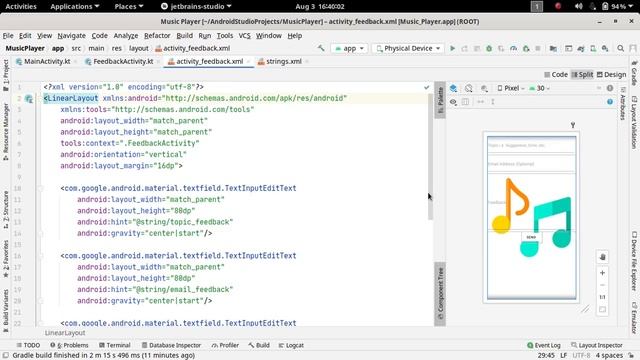This screenshot has width=640, height=360.
Task: Toggle Structure tool window
Action: pyautogui.click(x=5, y=209)
